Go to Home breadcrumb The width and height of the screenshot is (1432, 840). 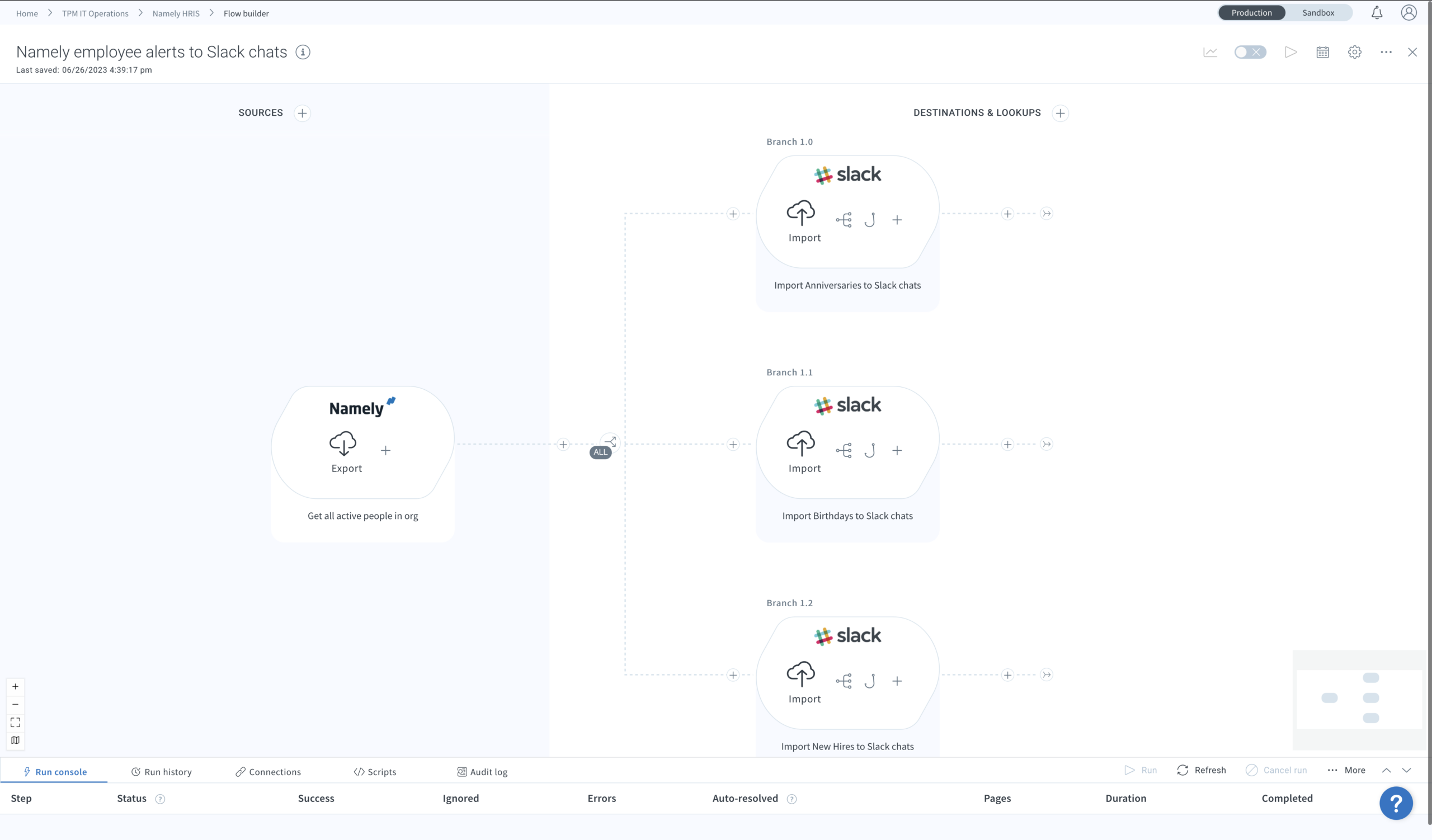coord(27,13)
